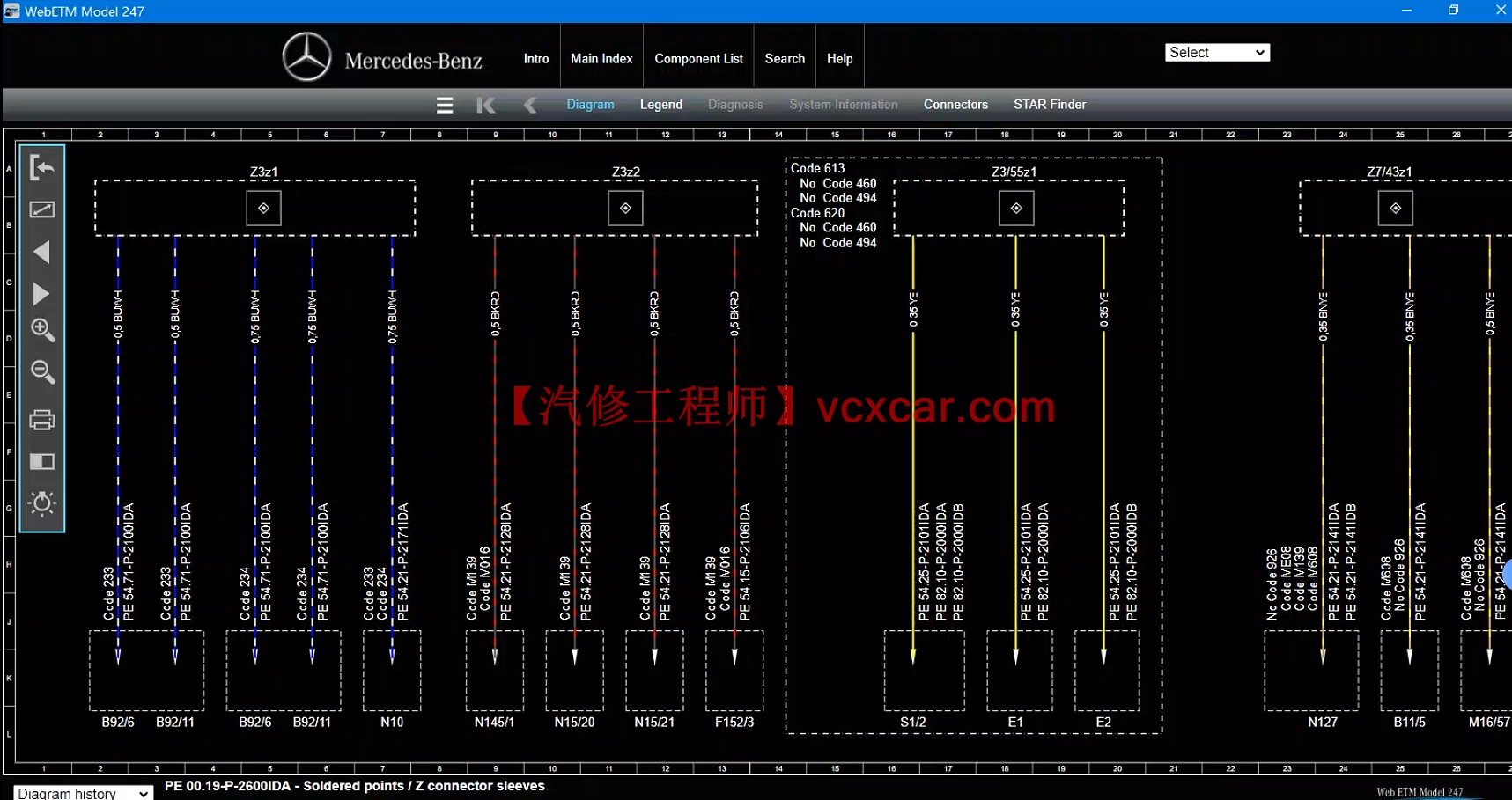1512x800 pixels.
Task: Open the Search menu item
Action: pos(785,59)
